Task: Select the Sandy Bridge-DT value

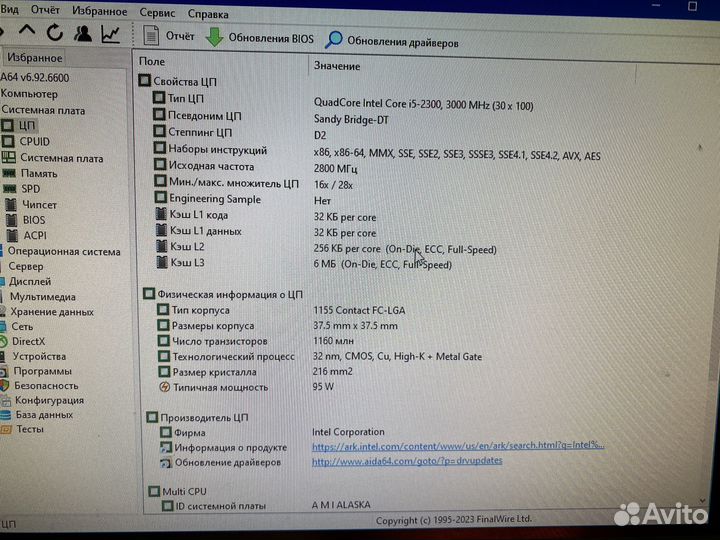Action: 351,120
